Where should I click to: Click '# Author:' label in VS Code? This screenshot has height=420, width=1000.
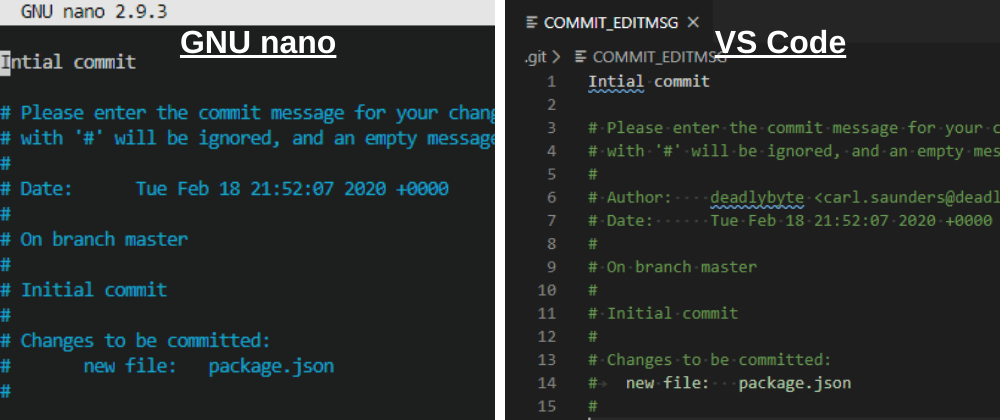click(629, 198)
